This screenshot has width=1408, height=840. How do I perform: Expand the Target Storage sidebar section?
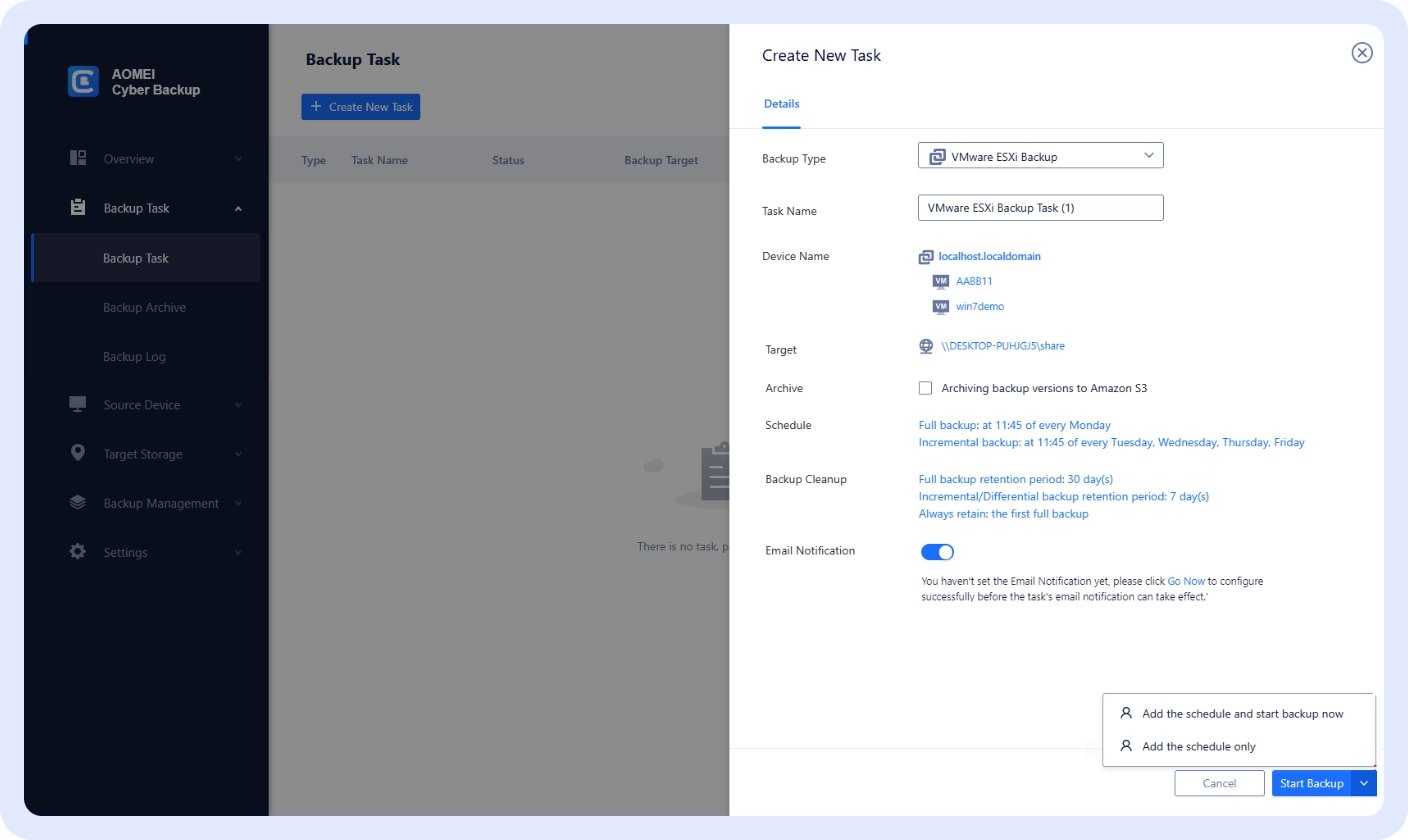[238, 454]
